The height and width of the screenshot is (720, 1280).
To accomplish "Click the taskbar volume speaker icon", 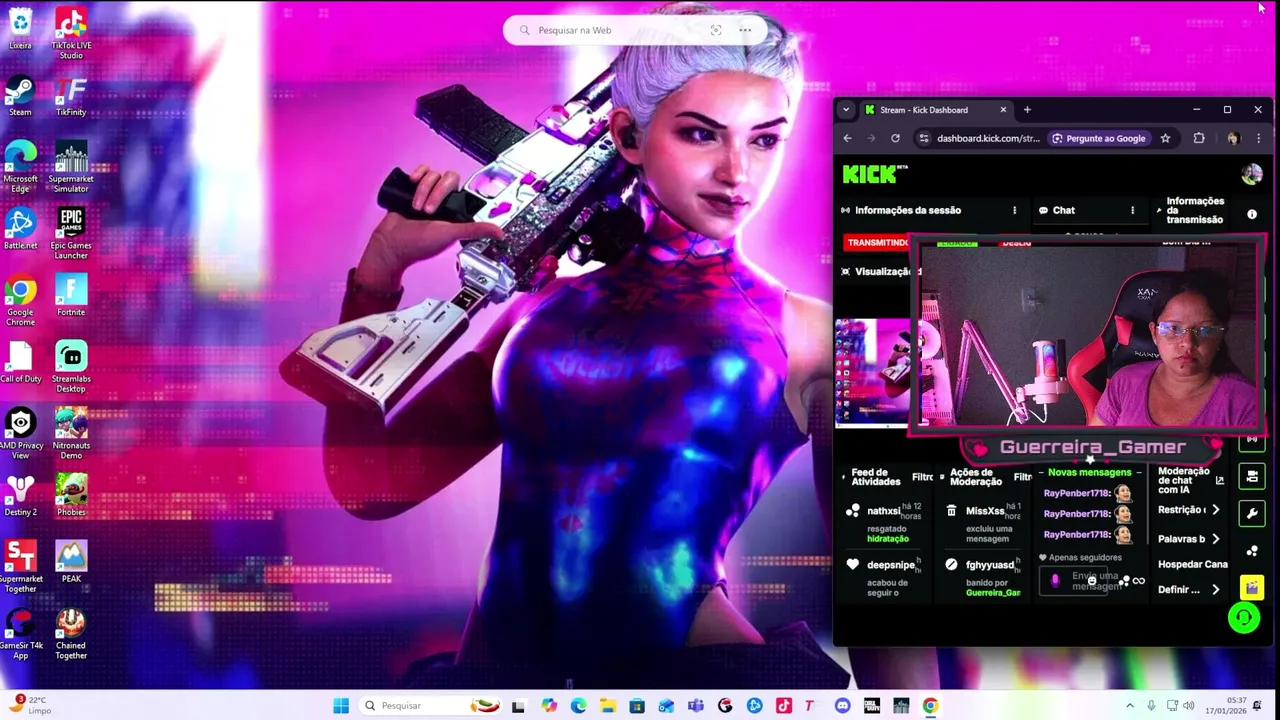I will [1189, 706].
